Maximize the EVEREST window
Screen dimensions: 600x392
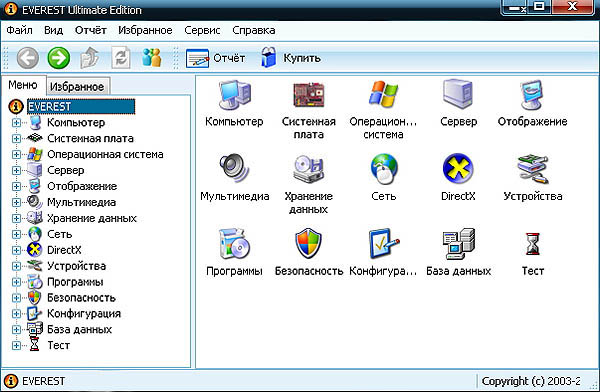click(540, 7)
